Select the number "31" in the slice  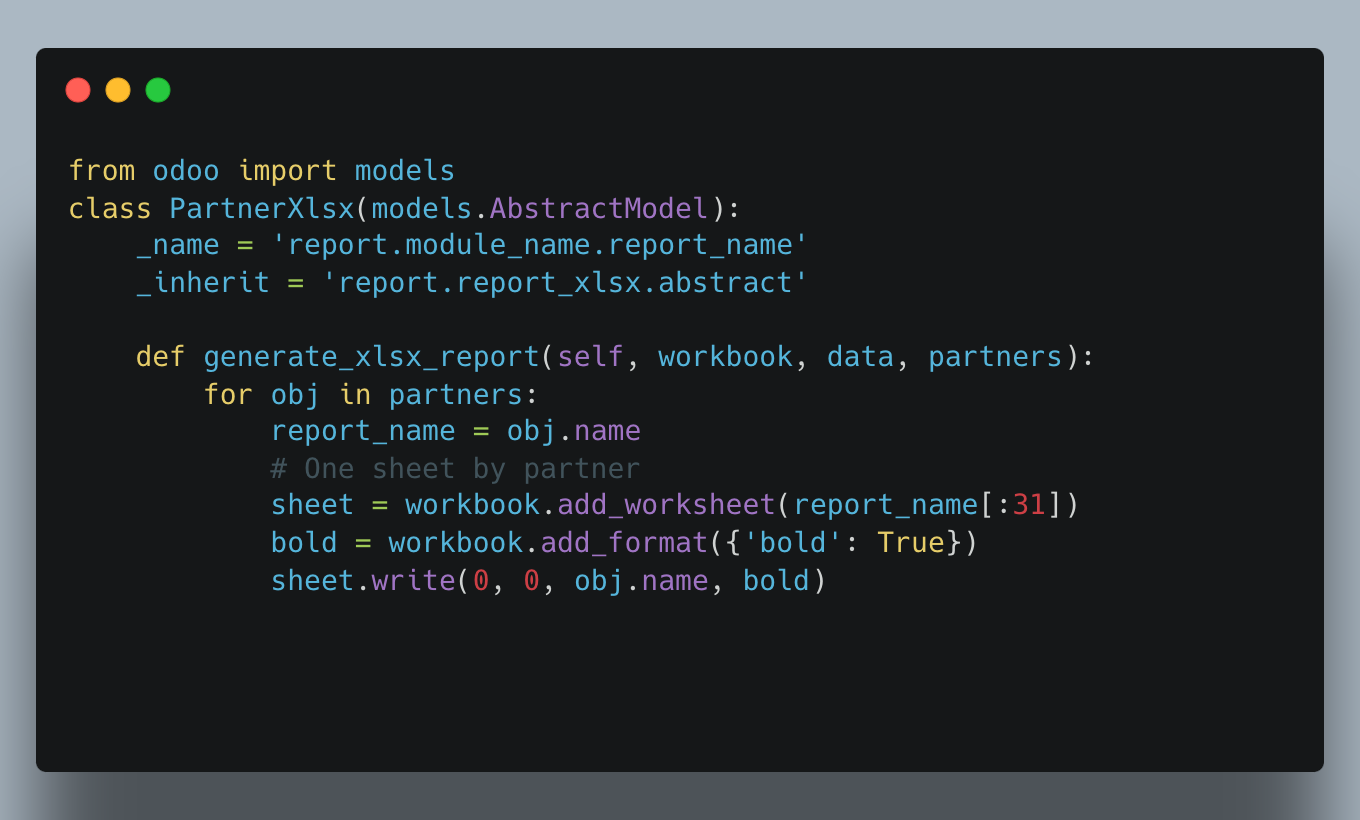pos(1029,505)
